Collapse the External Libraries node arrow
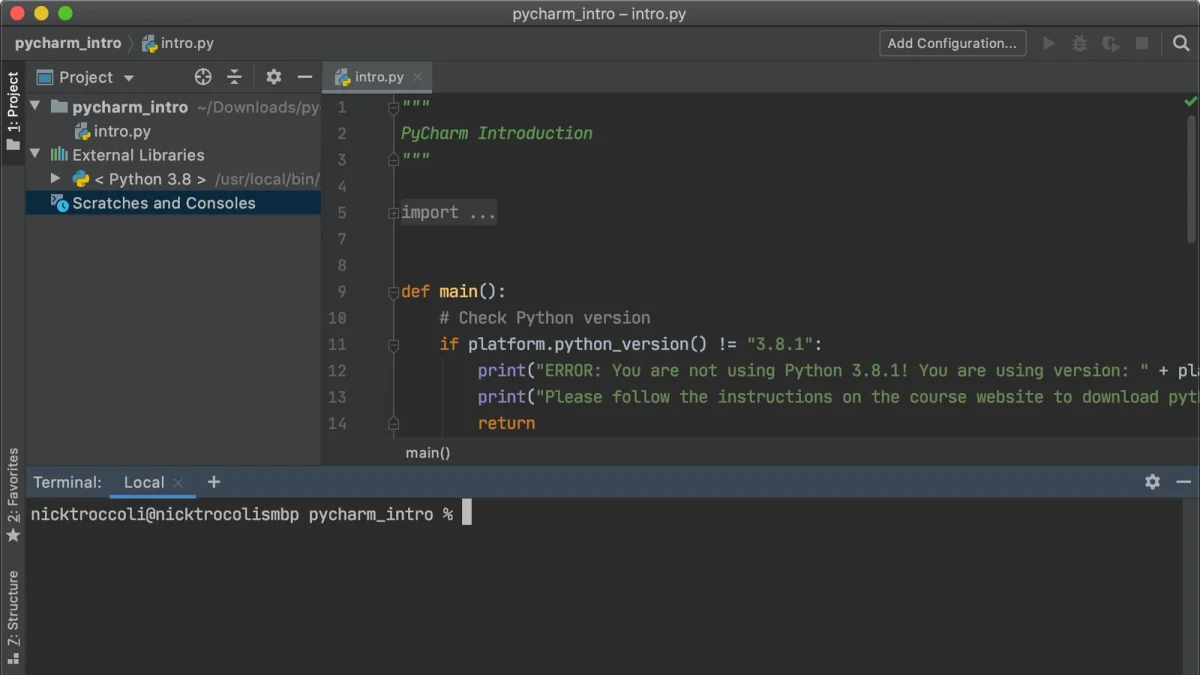The height and width of the screenshot is (675, 1200). pyautogui.click(x=36, y=154)
